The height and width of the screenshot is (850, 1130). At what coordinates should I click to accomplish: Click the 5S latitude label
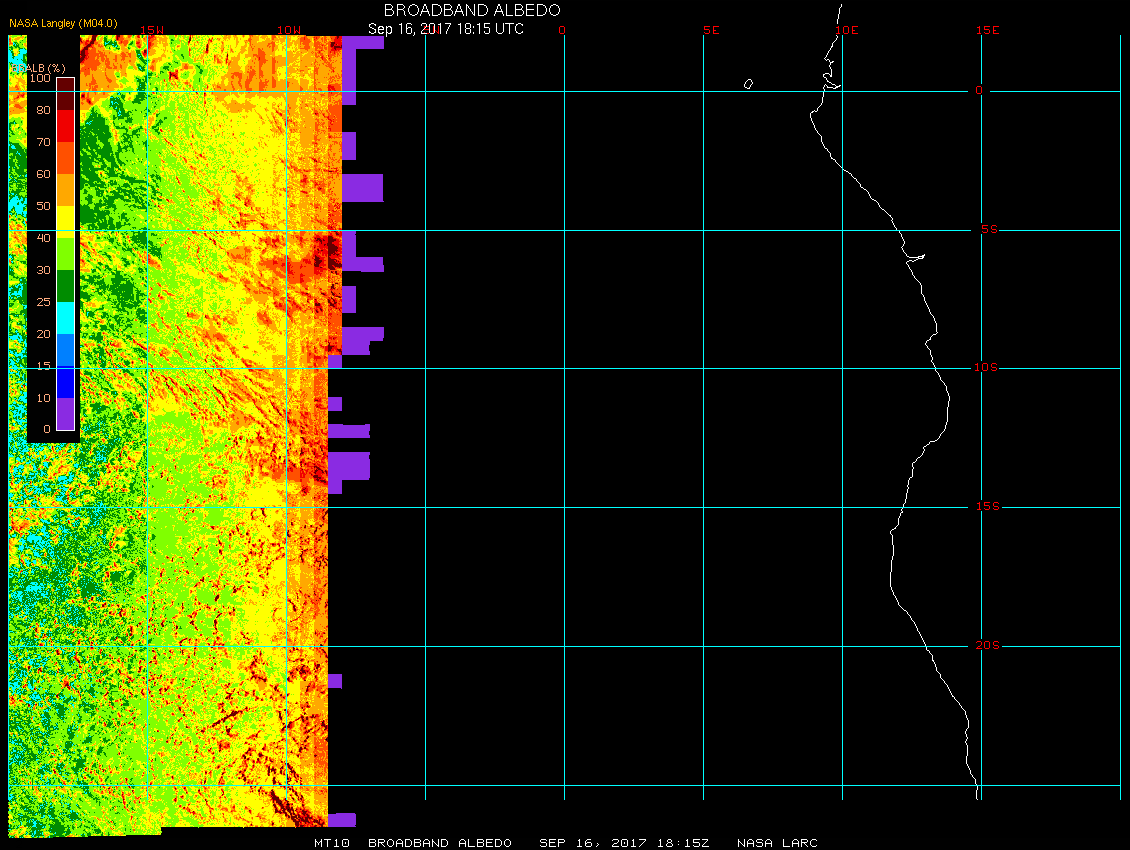click(x=988, y=230)
